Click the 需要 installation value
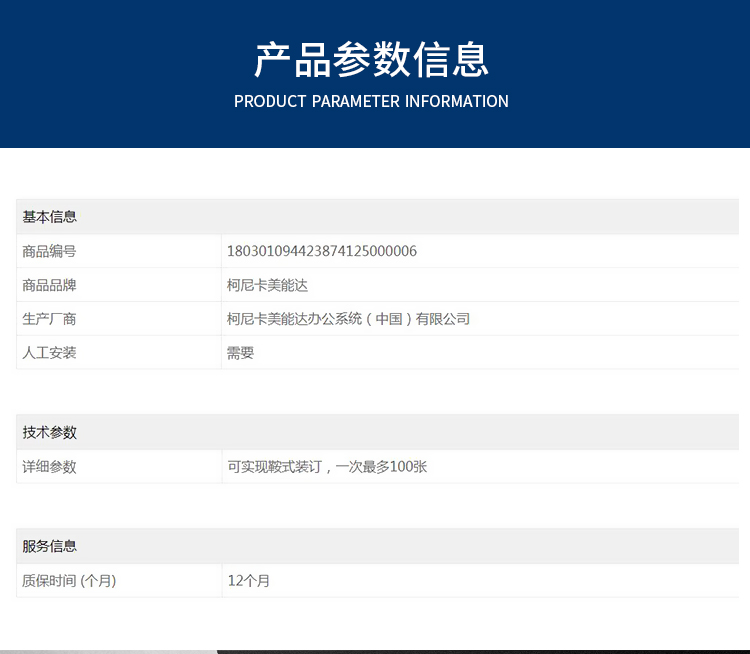The image size is (750, 654). (x=241, y=353)
